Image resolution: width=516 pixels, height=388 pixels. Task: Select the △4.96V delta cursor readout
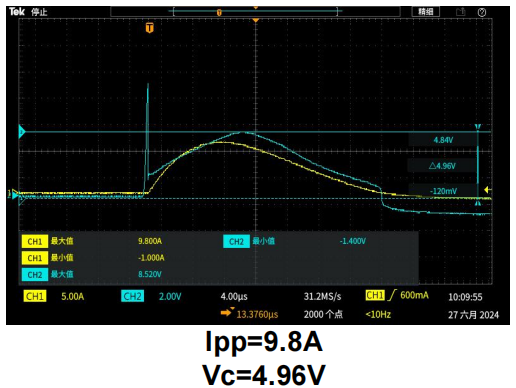[x=442, y=166]
